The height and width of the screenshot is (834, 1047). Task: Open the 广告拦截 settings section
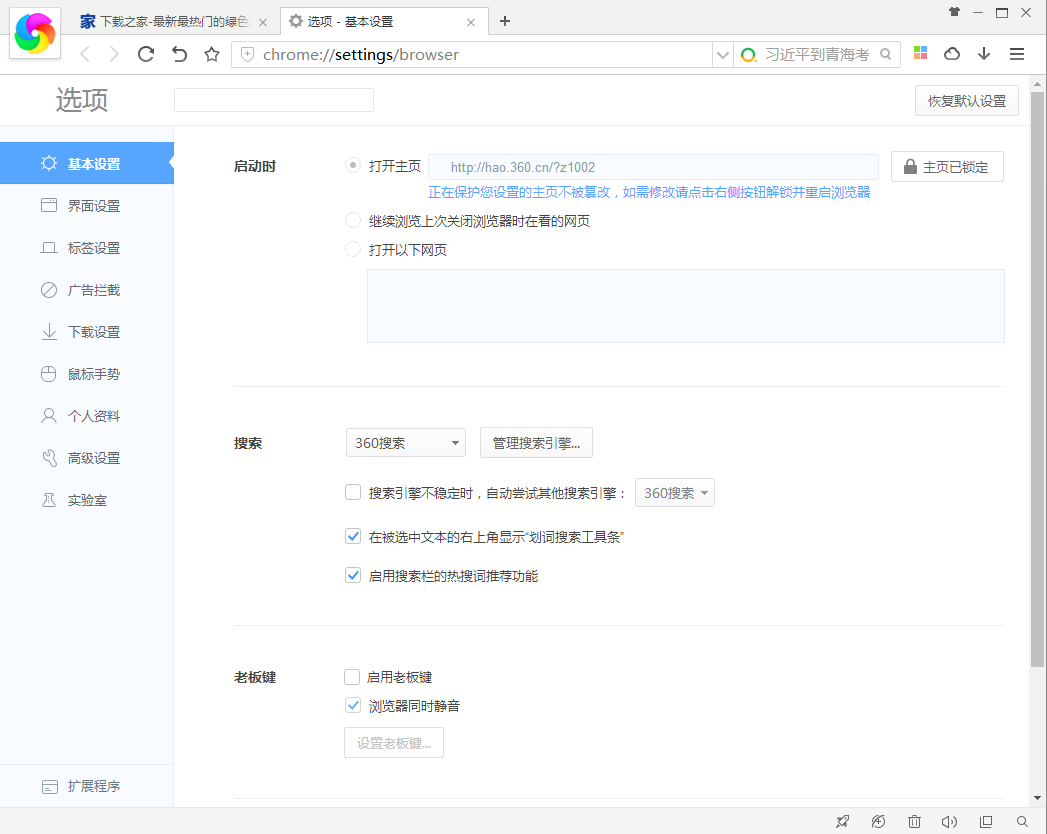tap(87, 290)
